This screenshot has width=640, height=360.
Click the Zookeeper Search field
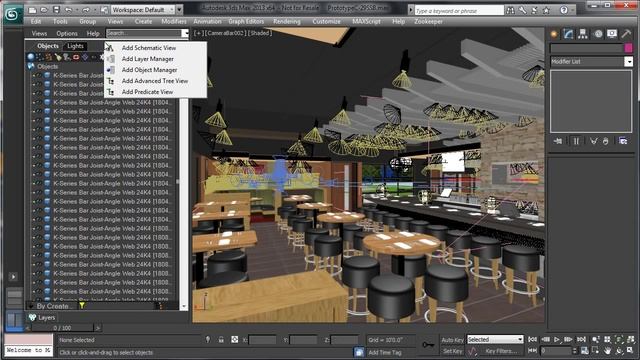click(x=144, y=33)
